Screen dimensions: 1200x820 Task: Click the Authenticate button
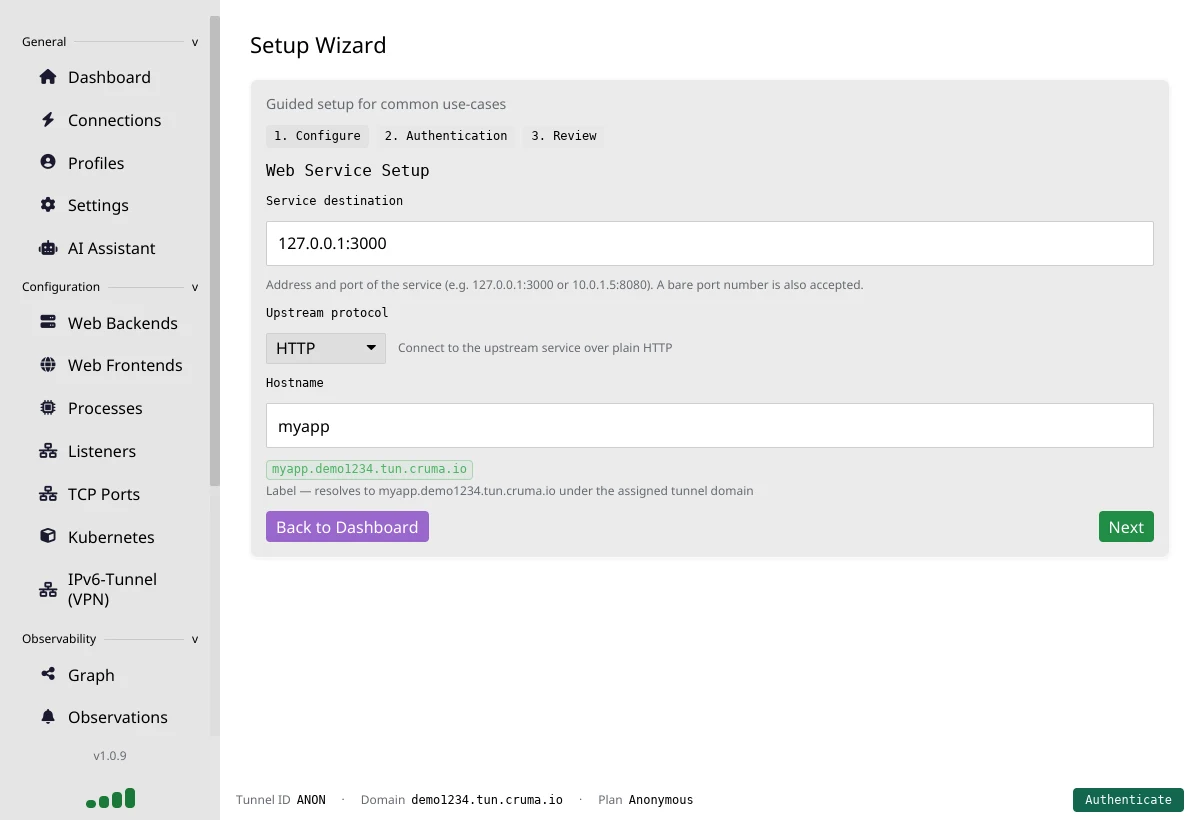coord(1128,800)
